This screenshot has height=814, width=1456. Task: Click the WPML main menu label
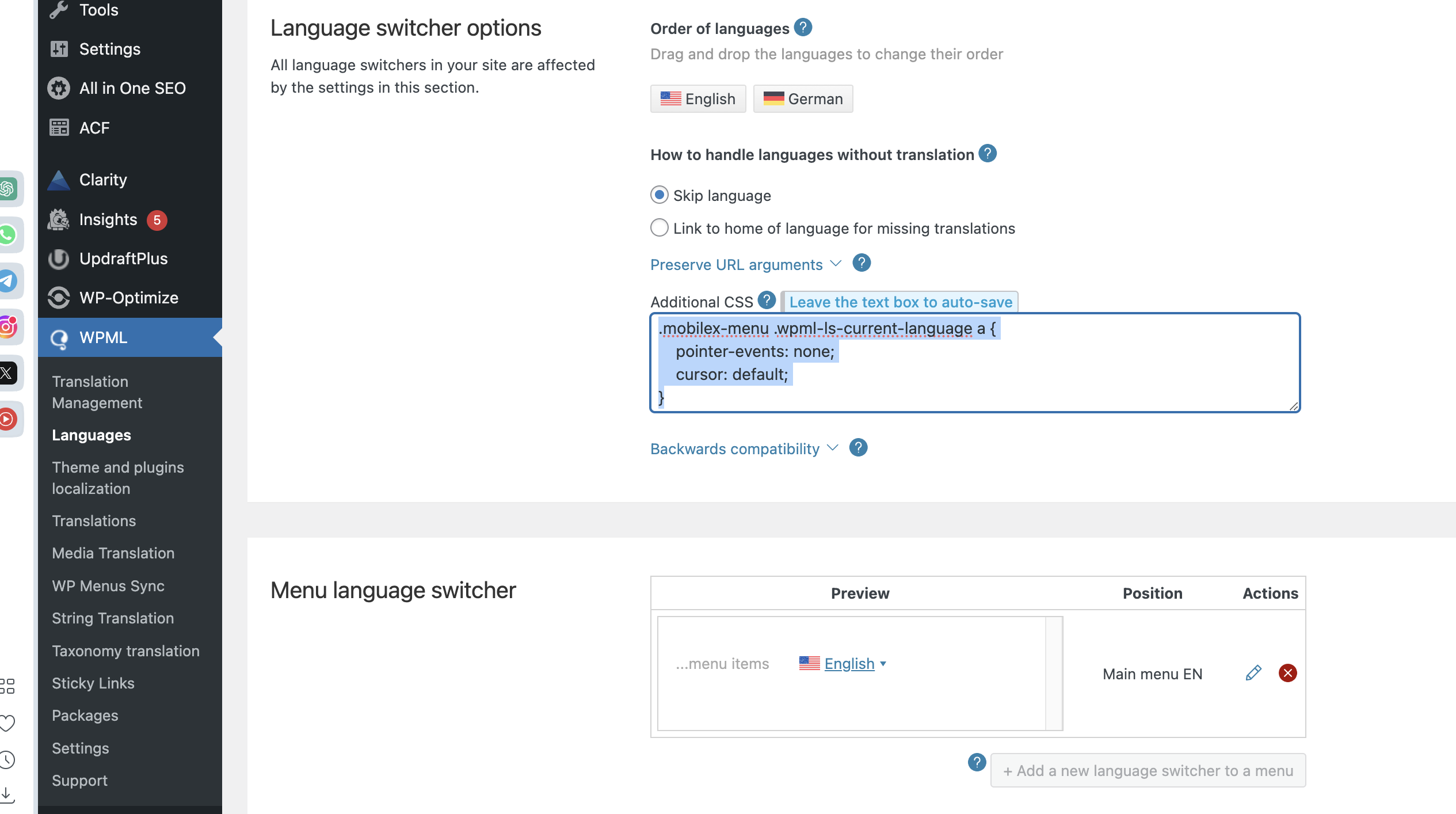[x=104, y=338]
